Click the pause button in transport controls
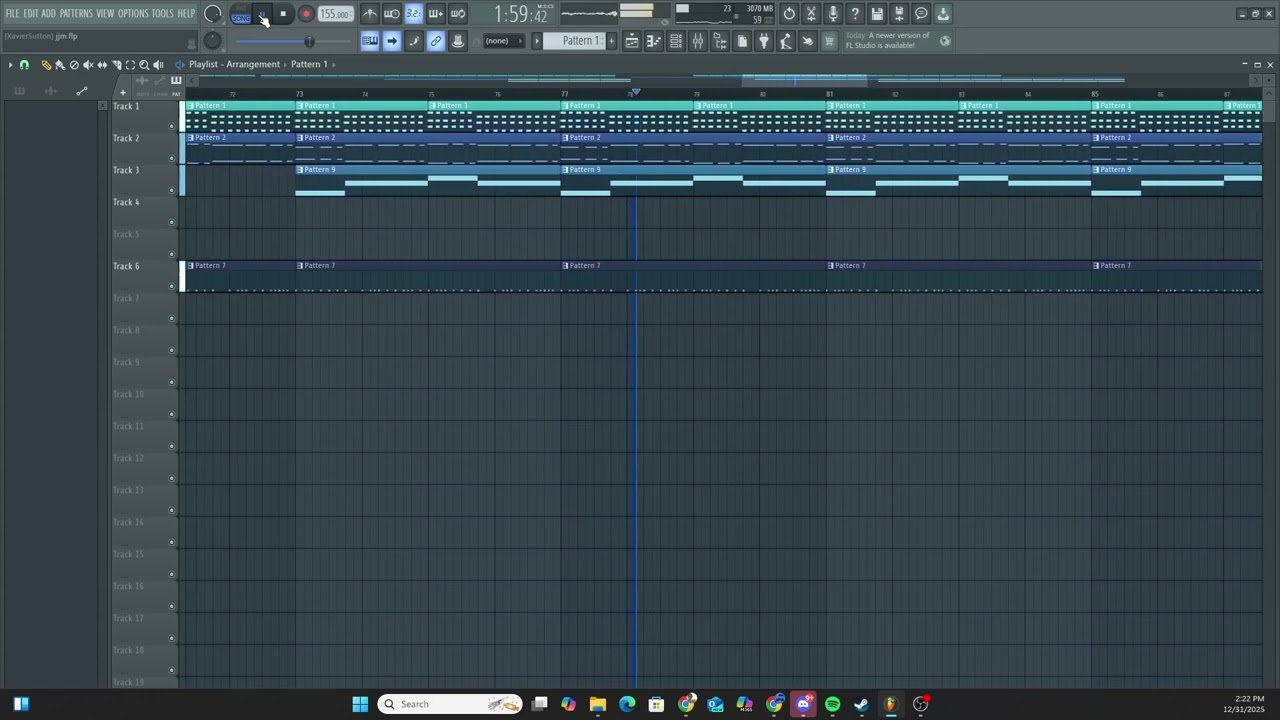The width and height of the screenshot is (1280, 720). pyautogui.click(x=263, y=14)
